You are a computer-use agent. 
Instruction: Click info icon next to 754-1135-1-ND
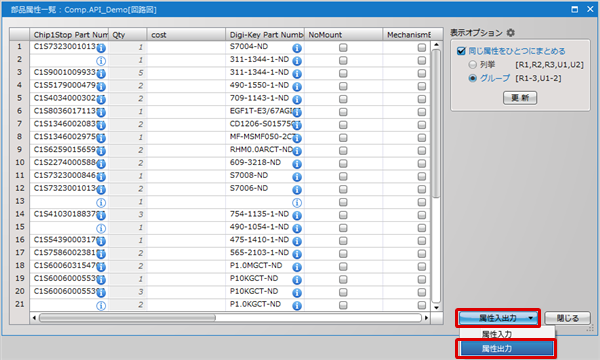point(297,216)
